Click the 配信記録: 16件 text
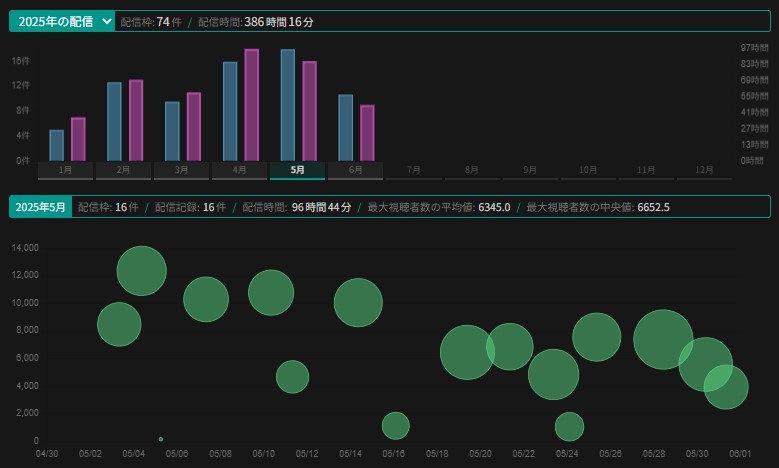Image resolution: width=779 pixels, height=468 pixels. pyautogui.click(x=191, y=207)
